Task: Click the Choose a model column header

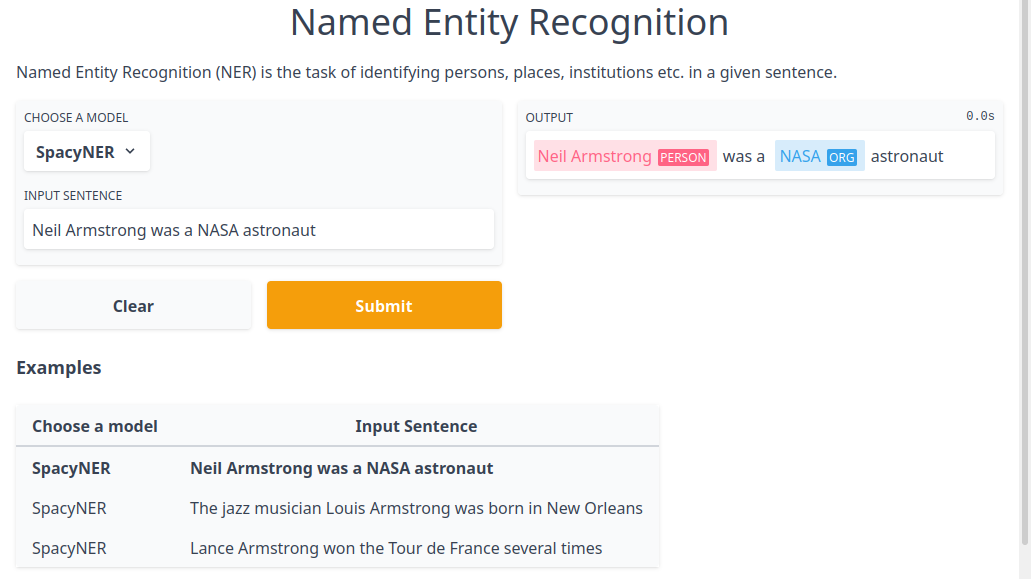Action: tap(94, 426)
